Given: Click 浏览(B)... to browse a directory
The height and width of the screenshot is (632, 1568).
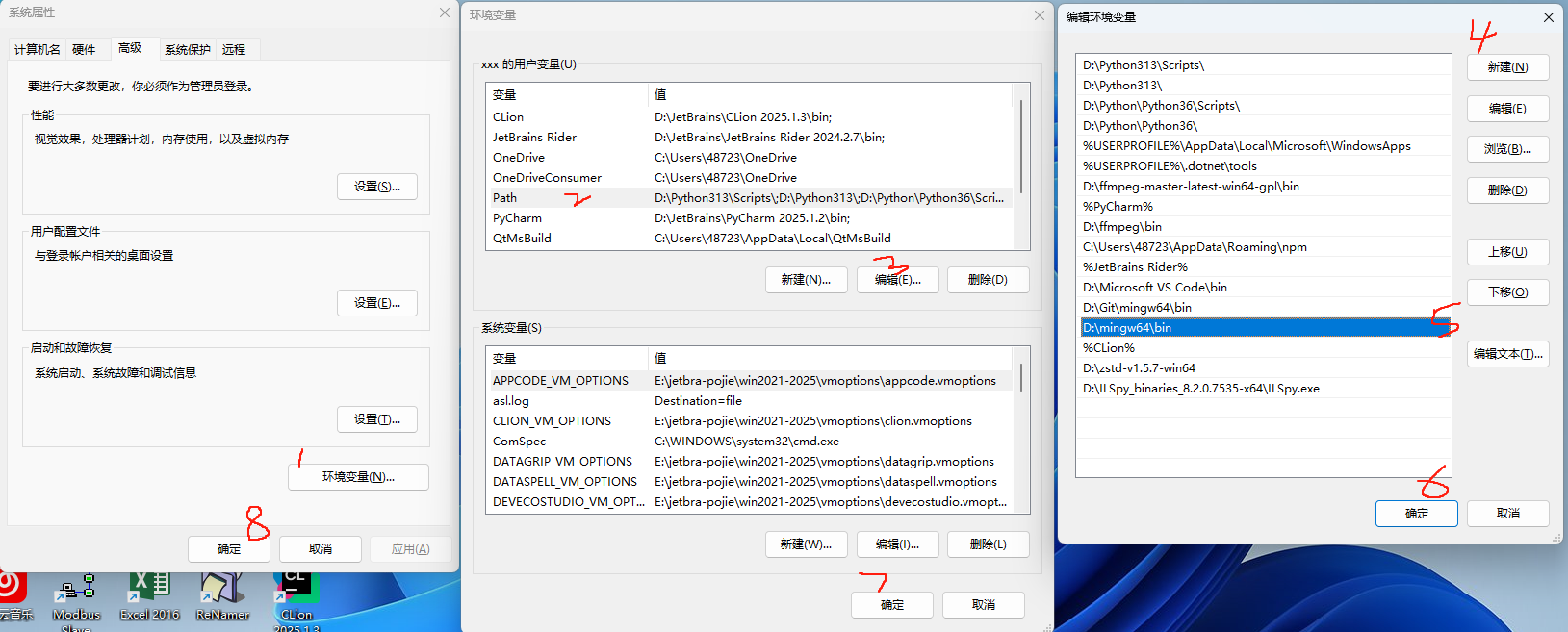Looking at the screenshot, I should [x=1508, y=149].
